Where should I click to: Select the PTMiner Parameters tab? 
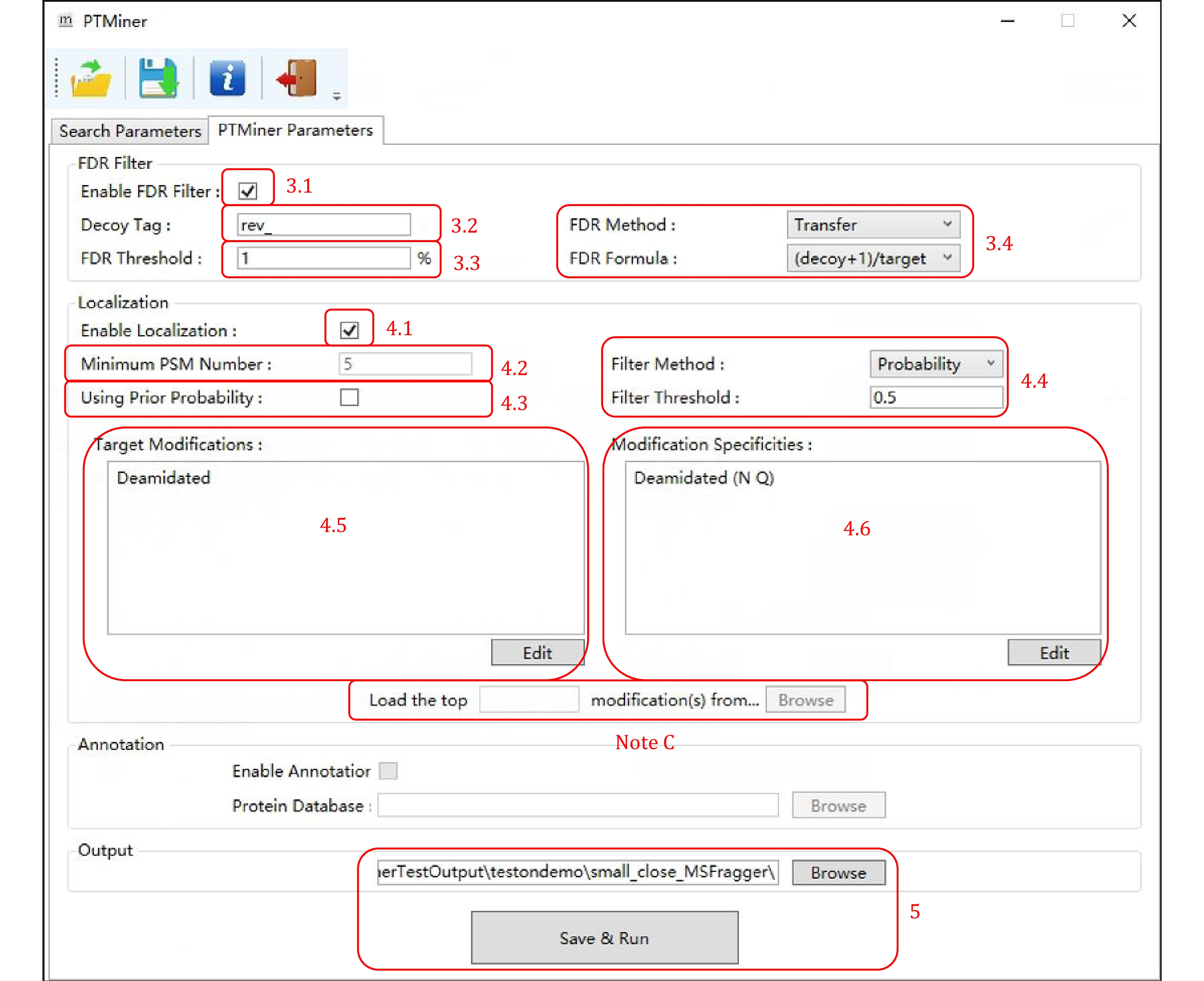tap(295, 130)
